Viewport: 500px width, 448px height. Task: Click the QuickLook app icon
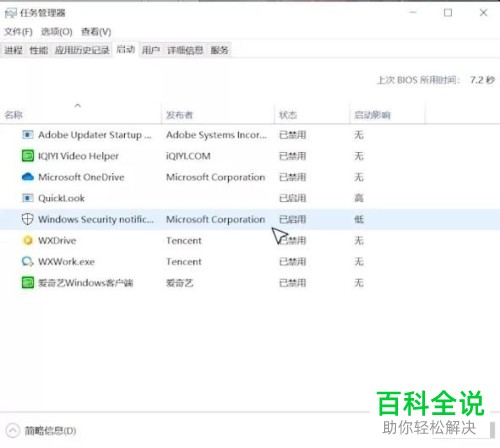click(27, 198)
